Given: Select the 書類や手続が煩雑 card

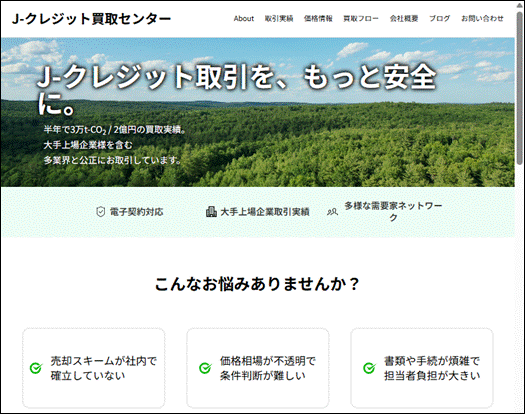Looking at the screenshot, I should [422, 368].
